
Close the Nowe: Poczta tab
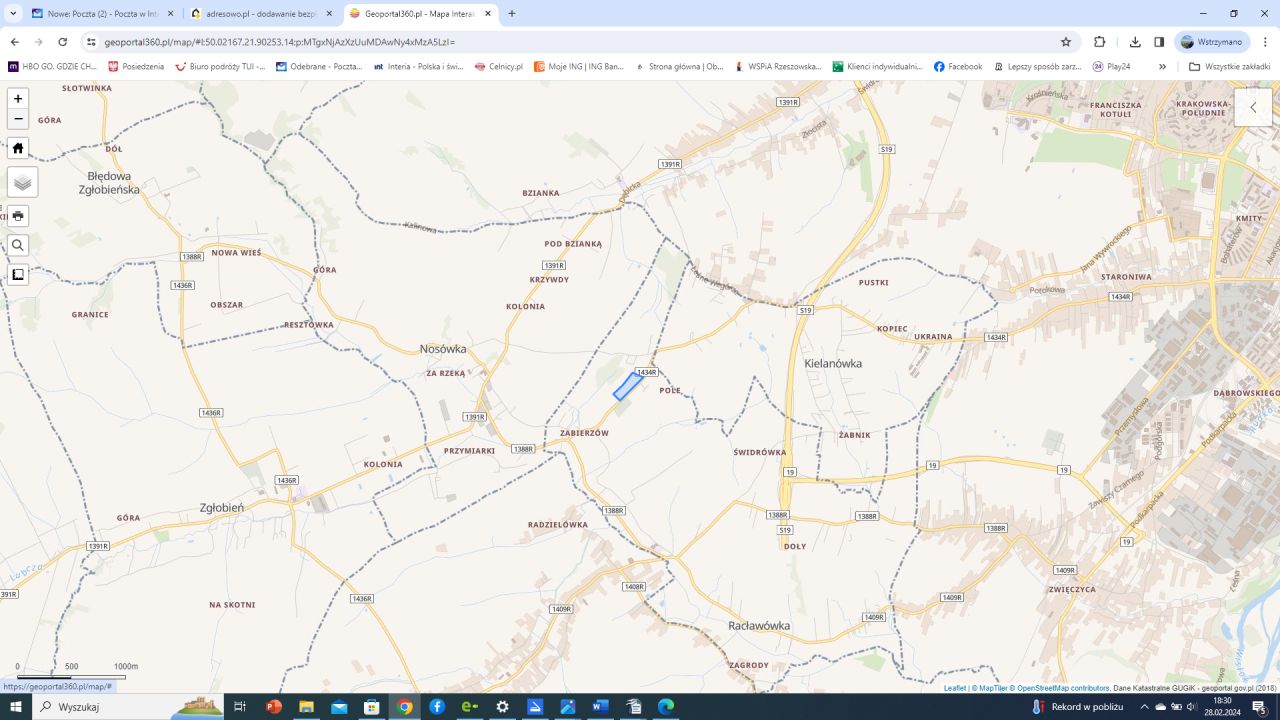(x=170, y=14)
